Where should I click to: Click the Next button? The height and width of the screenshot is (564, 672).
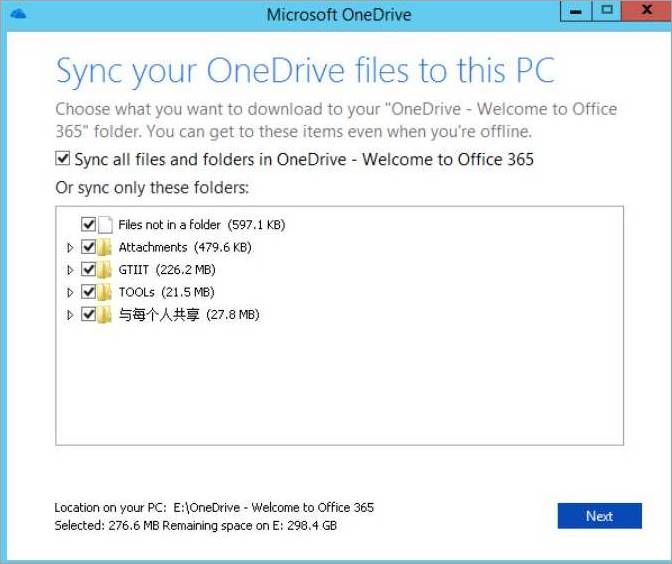[600, 516]
